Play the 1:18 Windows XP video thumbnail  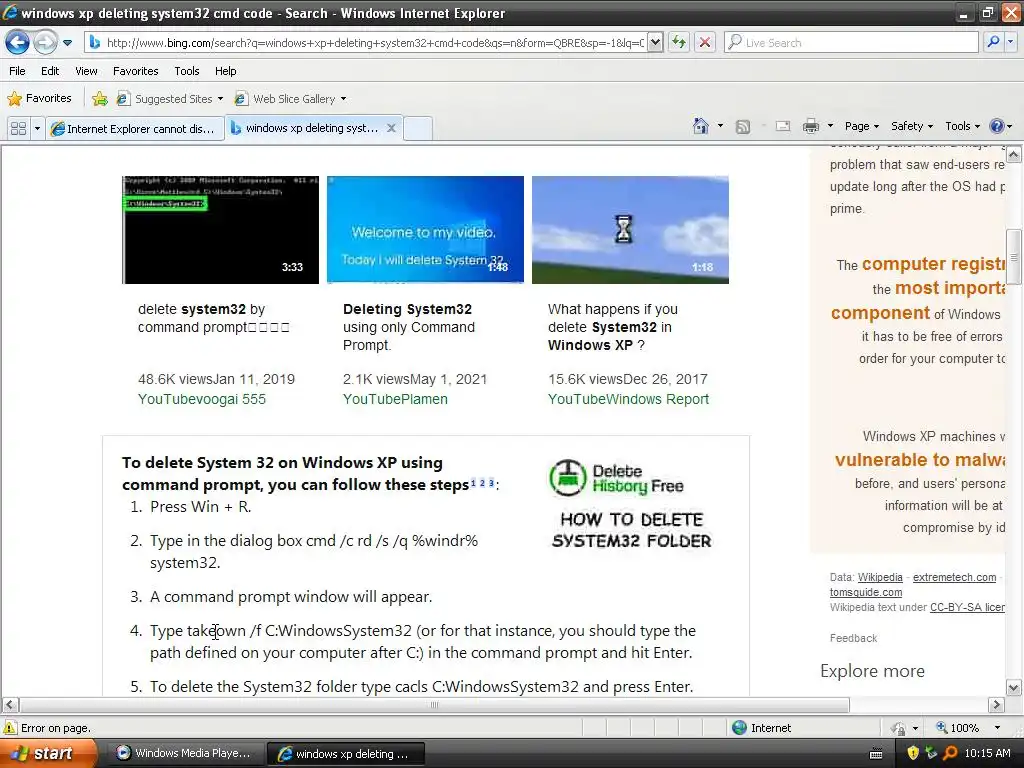click(630, 229)
